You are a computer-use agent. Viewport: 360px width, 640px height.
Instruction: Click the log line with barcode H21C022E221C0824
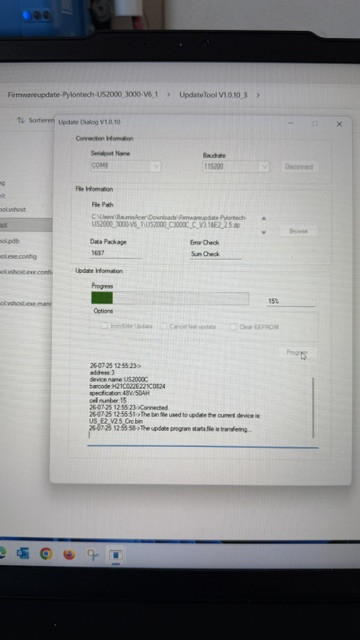[x=127, y=386]
